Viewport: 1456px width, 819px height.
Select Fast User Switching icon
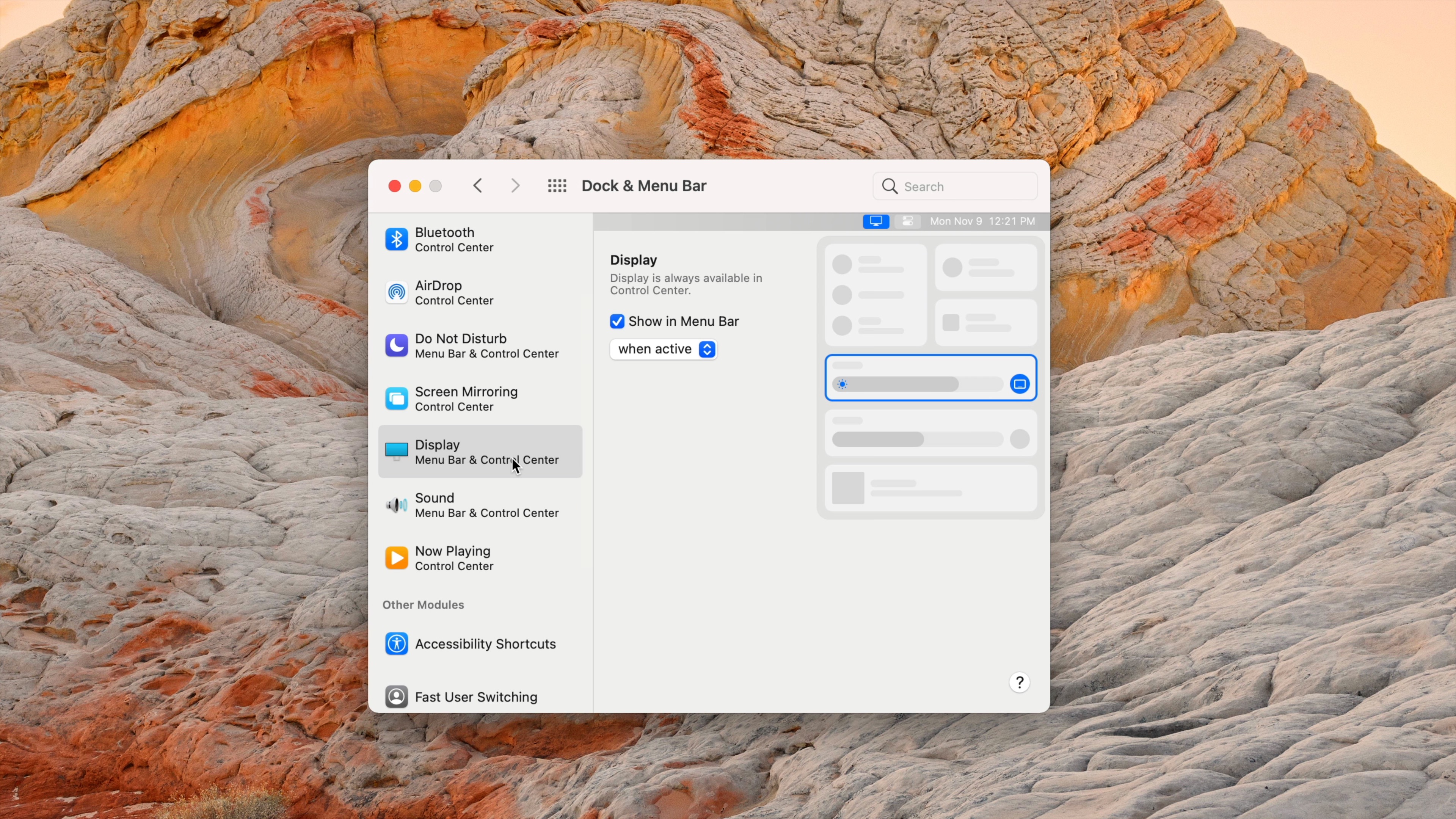(396, 697)
